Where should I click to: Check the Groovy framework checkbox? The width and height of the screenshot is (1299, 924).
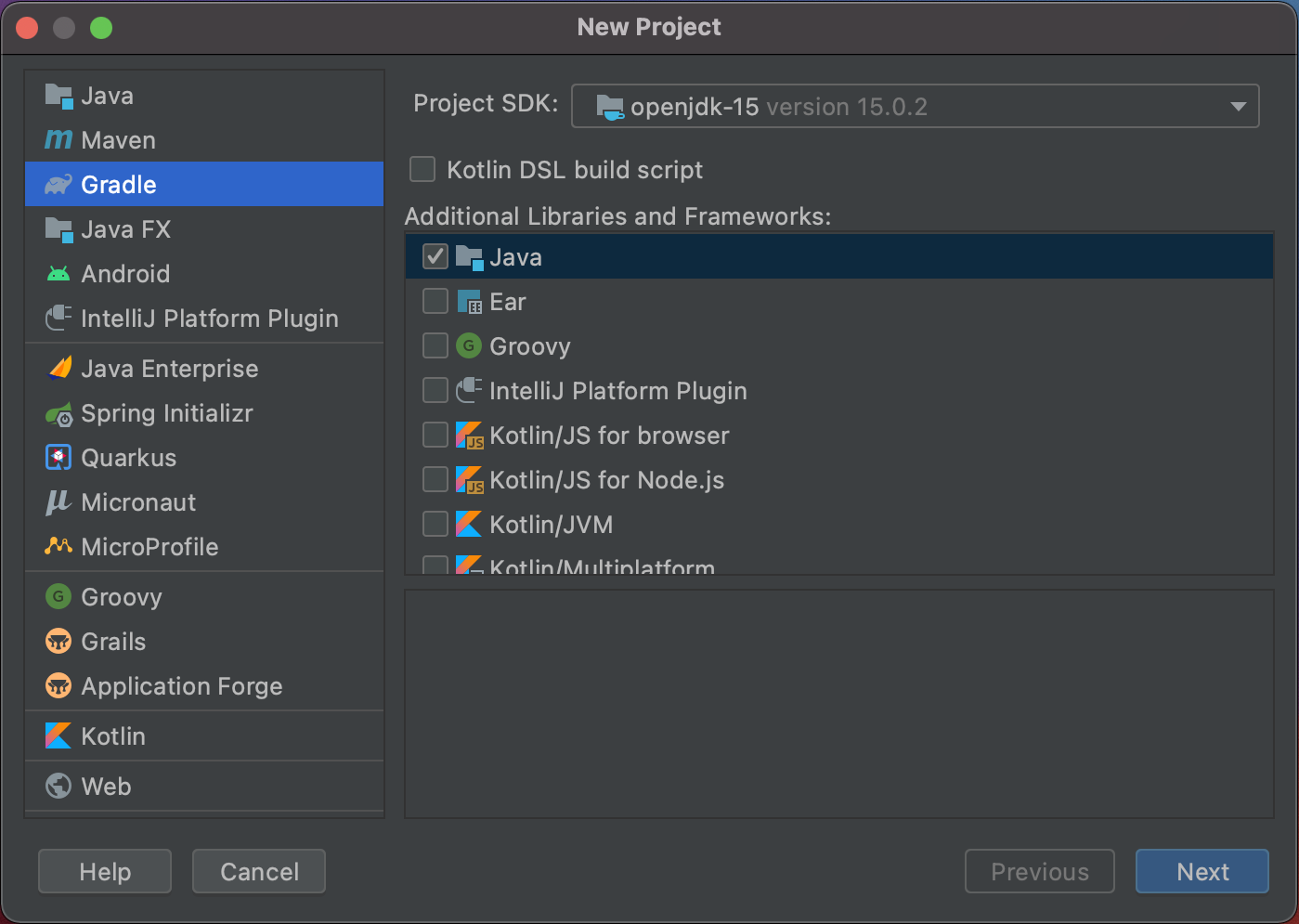point(435,345)
